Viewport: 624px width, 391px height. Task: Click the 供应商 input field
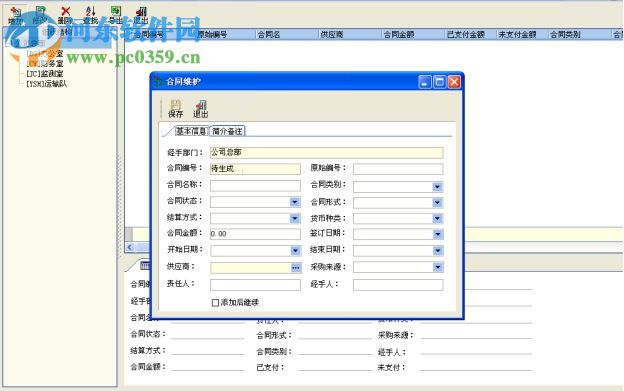tap(251, 268)
